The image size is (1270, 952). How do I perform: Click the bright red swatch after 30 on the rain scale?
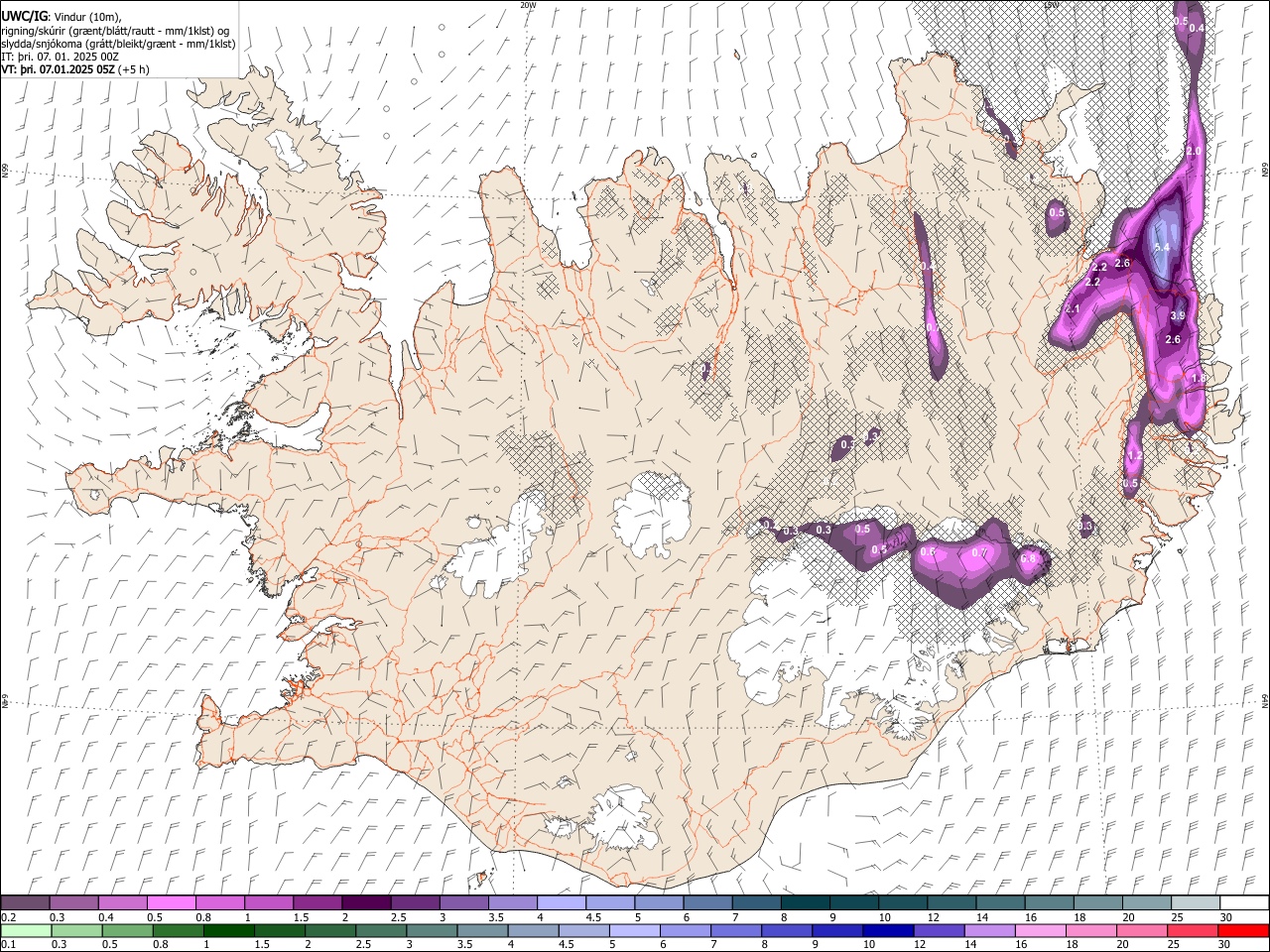1243,931
